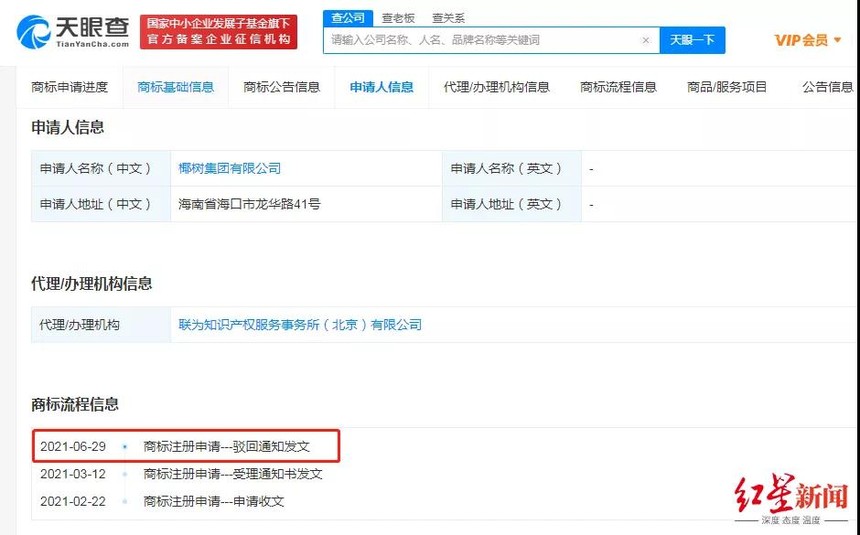Select the 2021-03-12 date entry

[73, 474]
